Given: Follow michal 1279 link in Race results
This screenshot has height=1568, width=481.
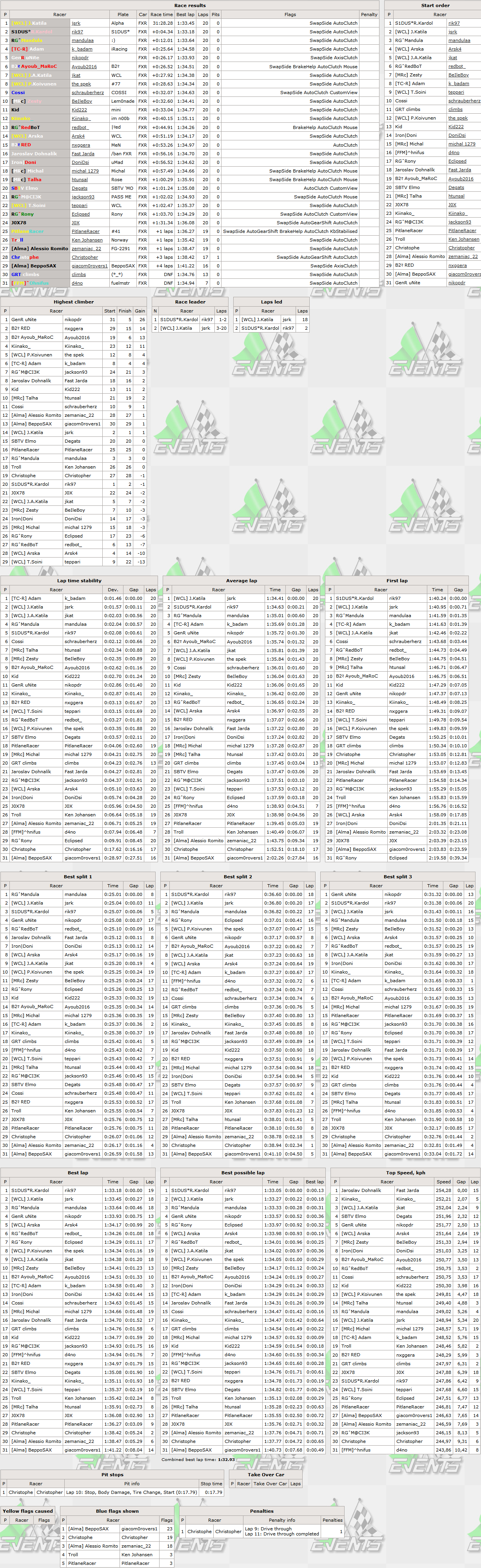Looking at the screenshot, I should [85, 171].
